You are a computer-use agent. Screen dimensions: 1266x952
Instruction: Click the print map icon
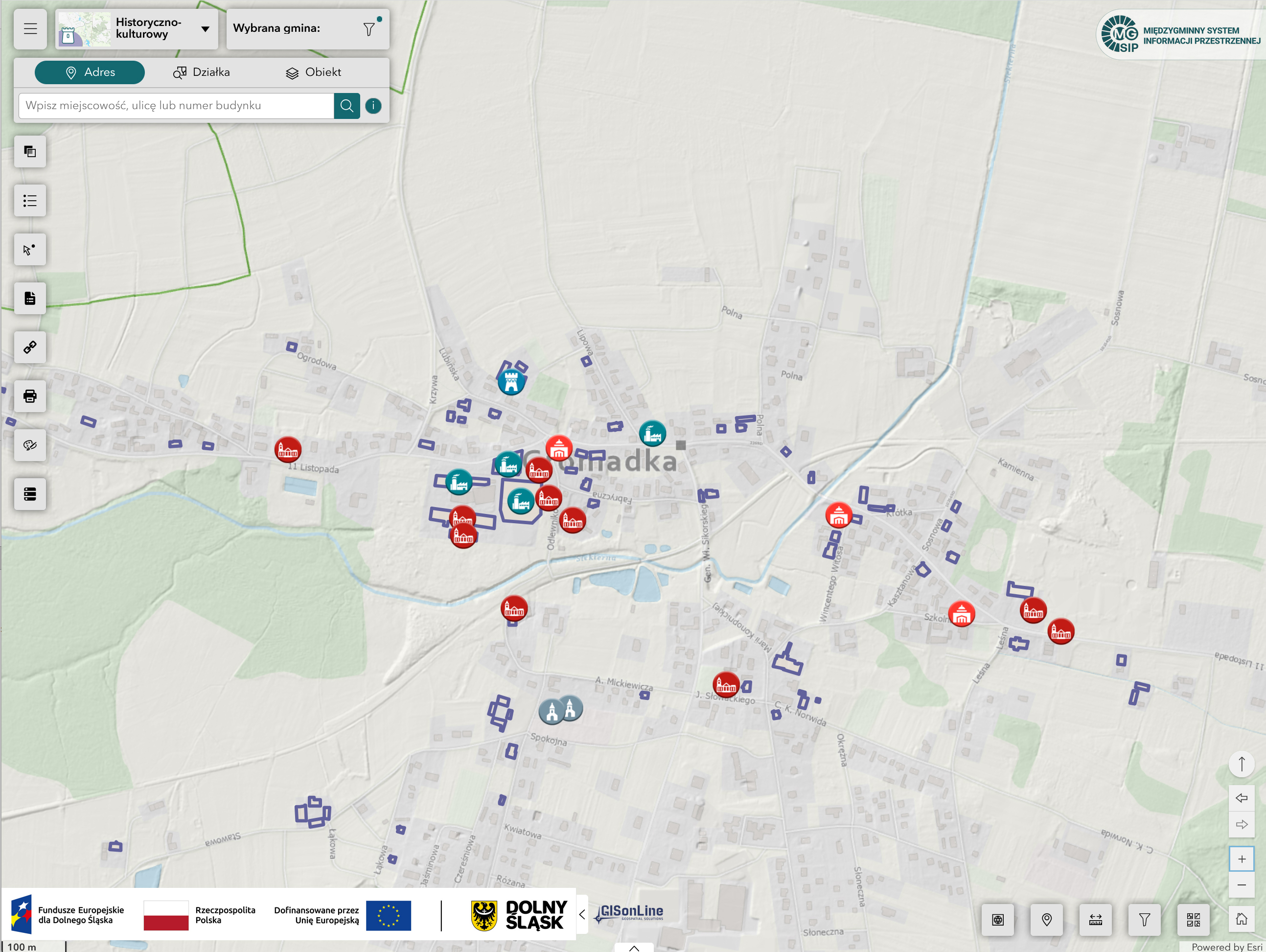(30, 396)
